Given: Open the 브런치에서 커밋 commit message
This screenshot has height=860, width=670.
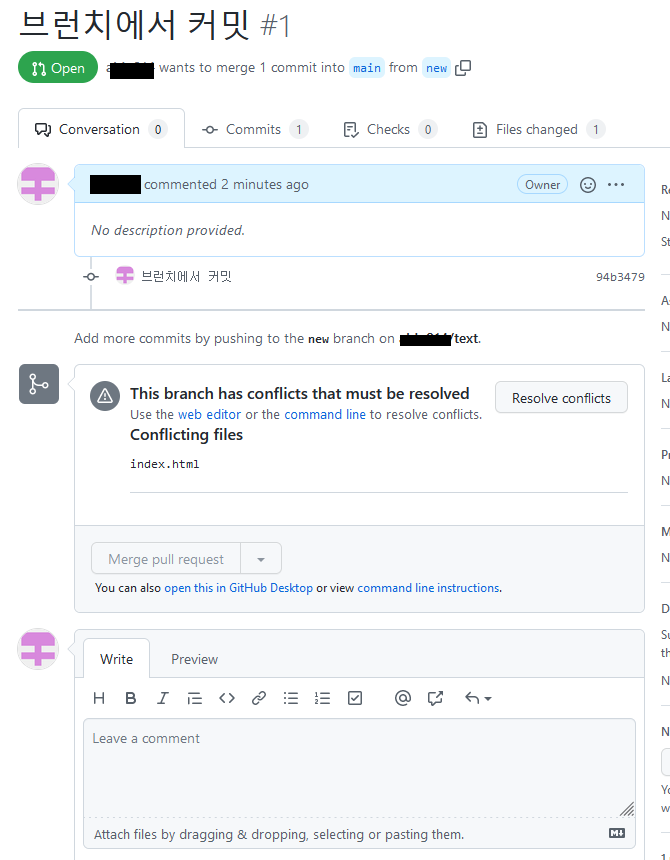Looking at the screenshot, I should pos(186,276).
